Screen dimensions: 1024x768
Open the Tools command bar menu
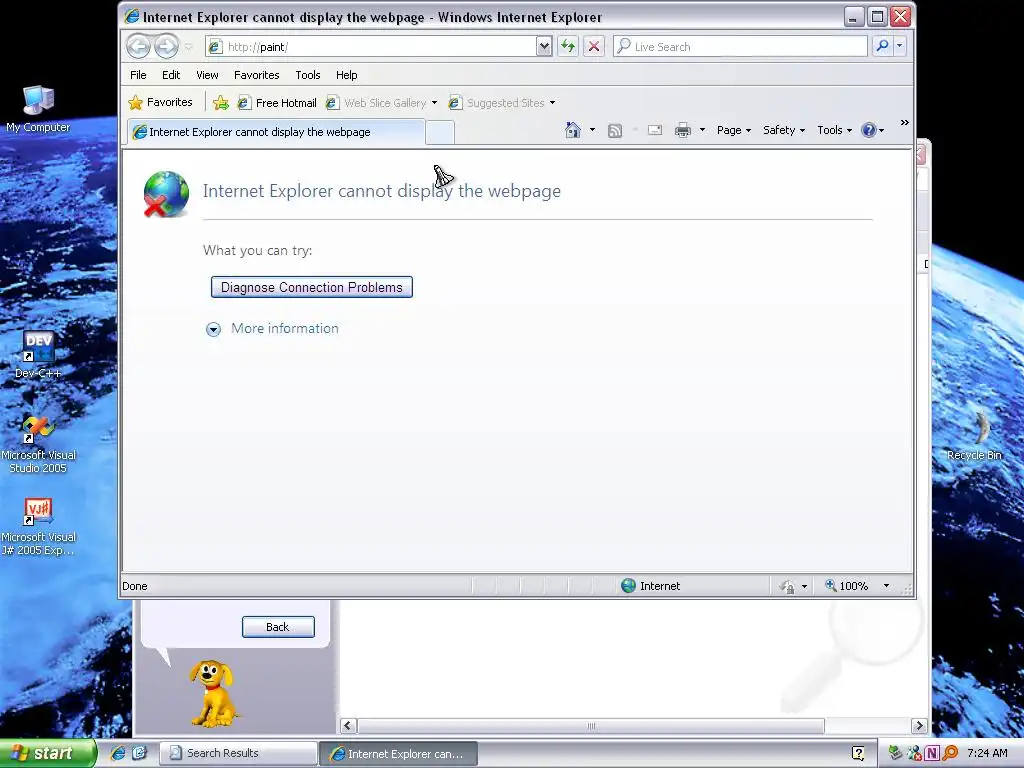pos(835,130)
